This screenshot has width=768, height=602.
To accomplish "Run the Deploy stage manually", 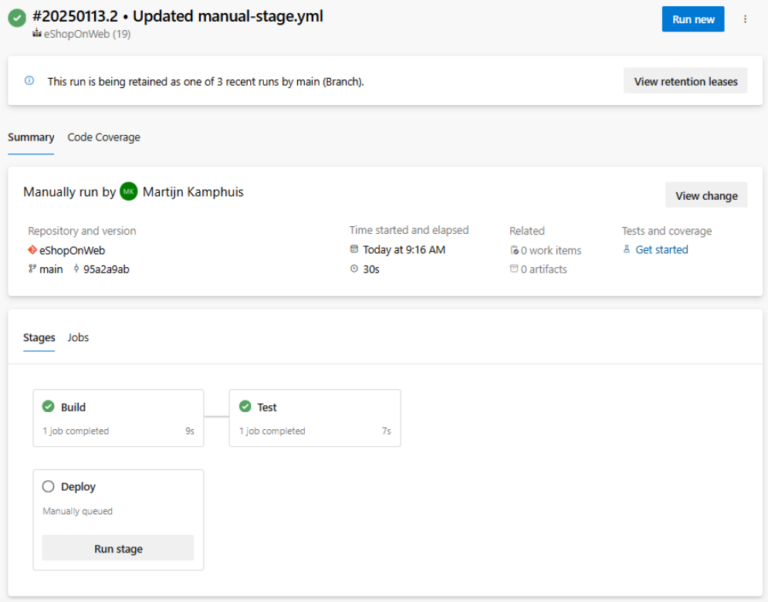I will click(118, 548).
